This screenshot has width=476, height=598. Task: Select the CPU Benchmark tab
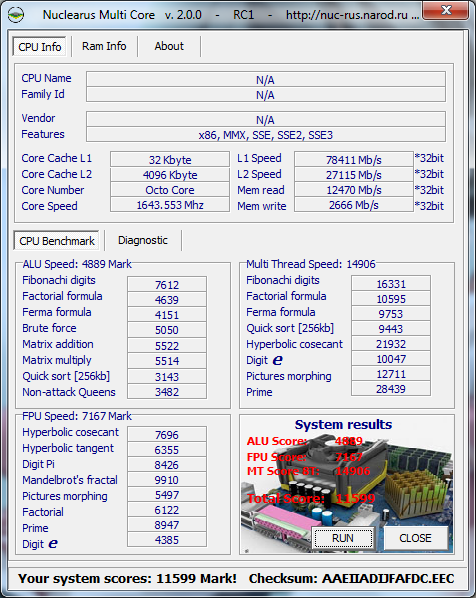click(x=57, y=241)
